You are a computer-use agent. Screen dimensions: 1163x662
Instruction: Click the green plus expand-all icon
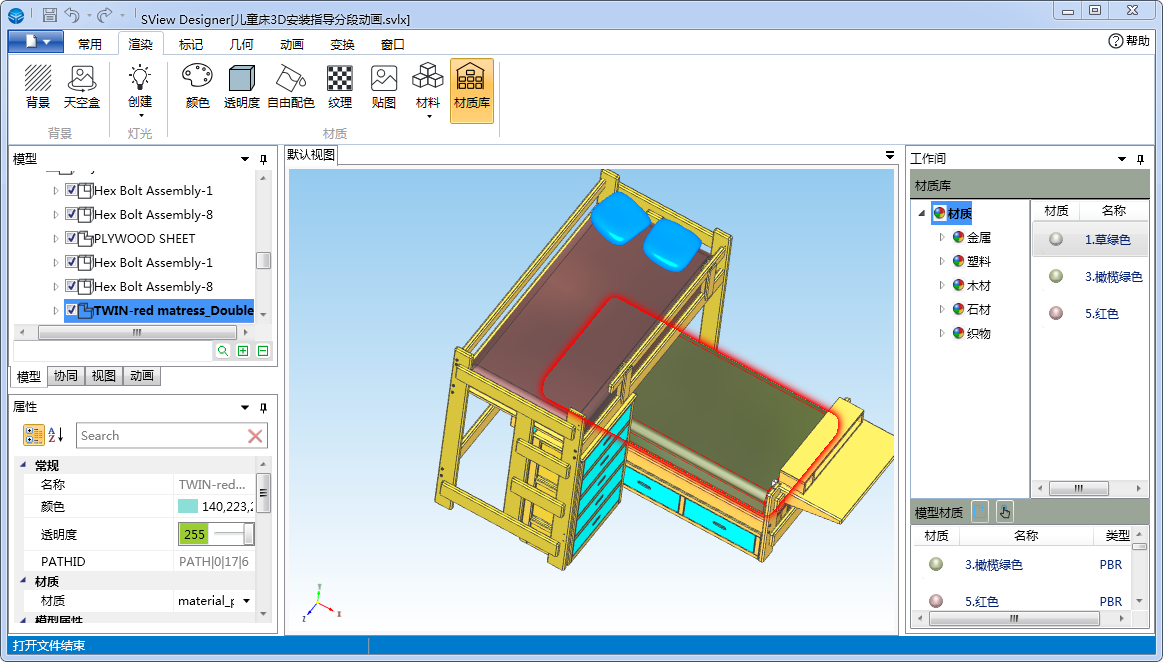243,351
